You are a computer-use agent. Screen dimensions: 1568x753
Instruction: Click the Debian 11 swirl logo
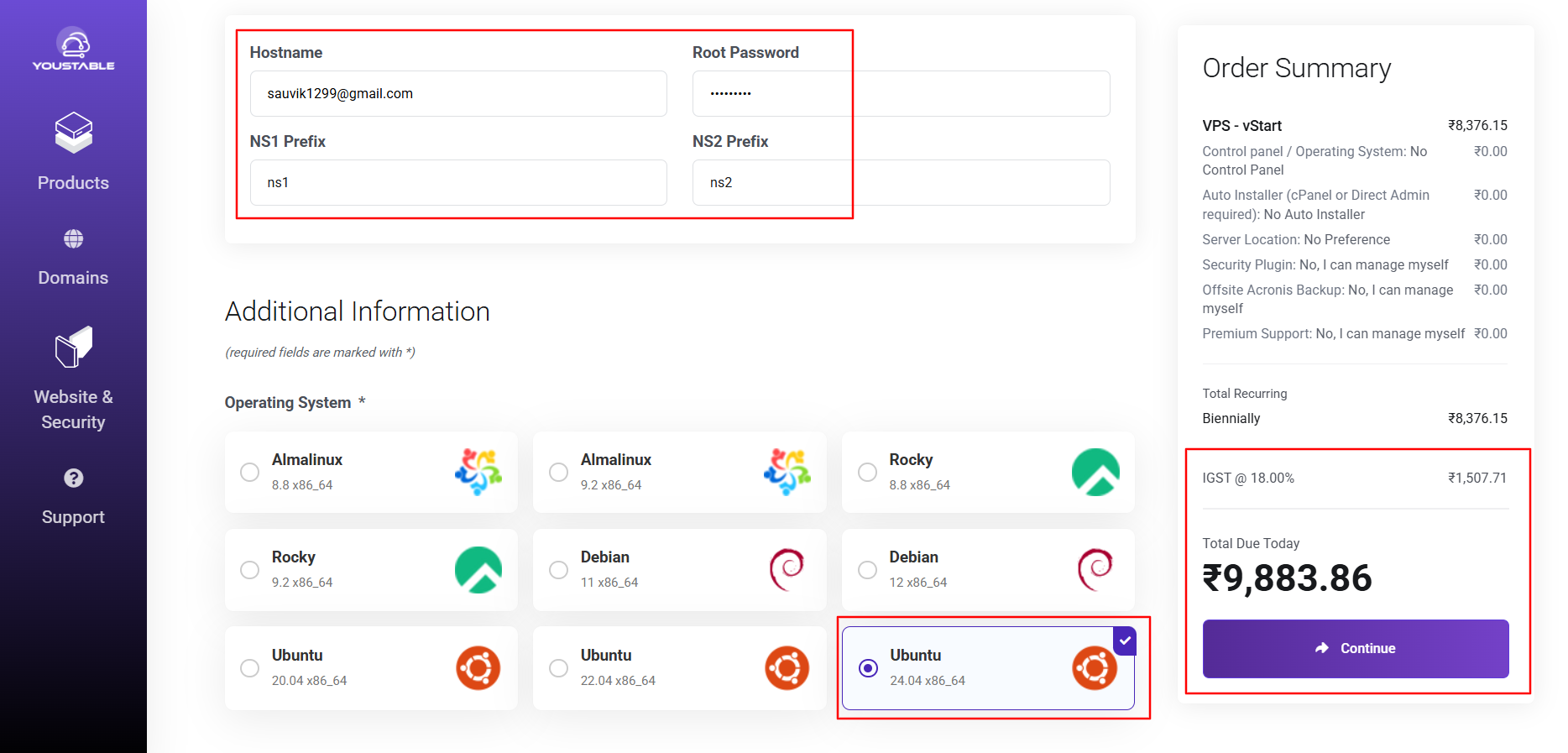click(x=787, y=570)
